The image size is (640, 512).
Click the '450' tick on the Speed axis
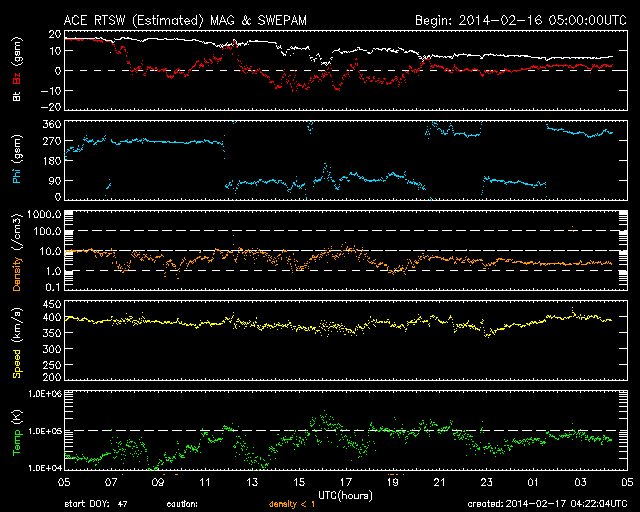tap(52, 304)
